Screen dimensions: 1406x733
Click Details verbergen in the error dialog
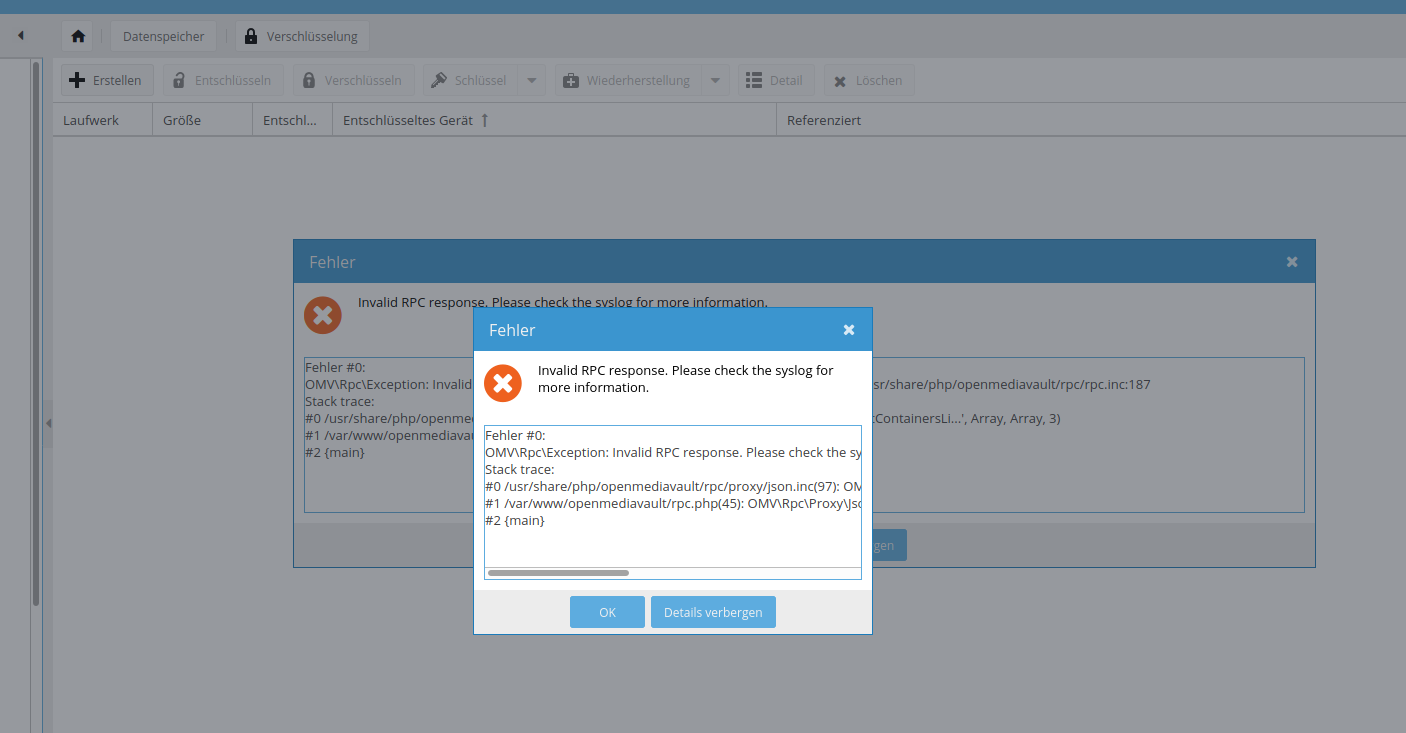click(713, 611)
